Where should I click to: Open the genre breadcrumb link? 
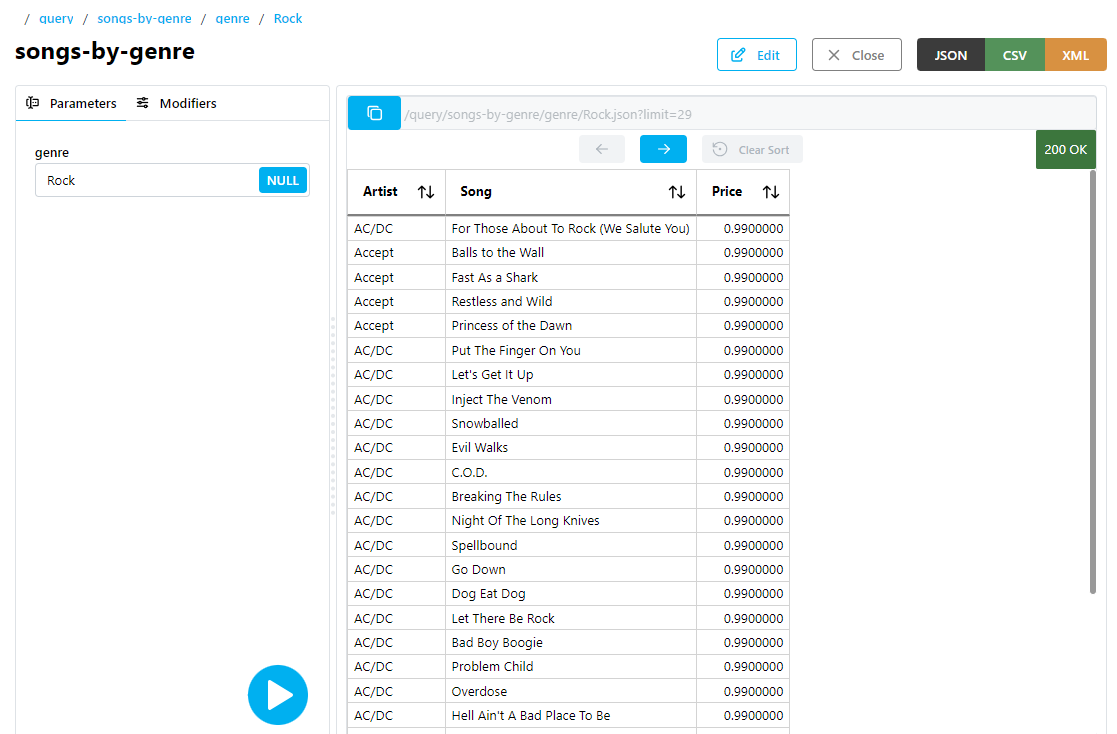[232, 19]
